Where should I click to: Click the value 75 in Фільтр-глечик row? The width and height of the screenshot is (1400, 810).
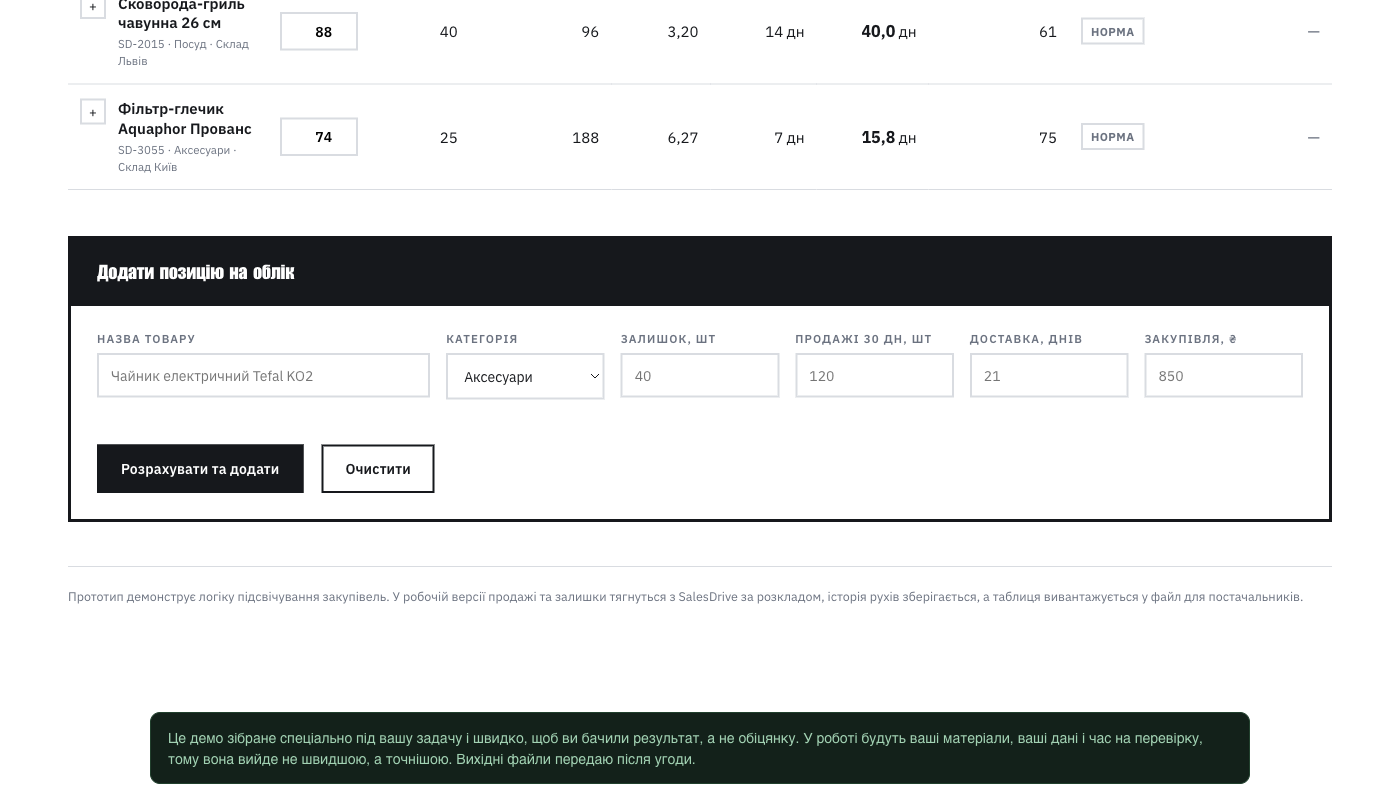1048,138
